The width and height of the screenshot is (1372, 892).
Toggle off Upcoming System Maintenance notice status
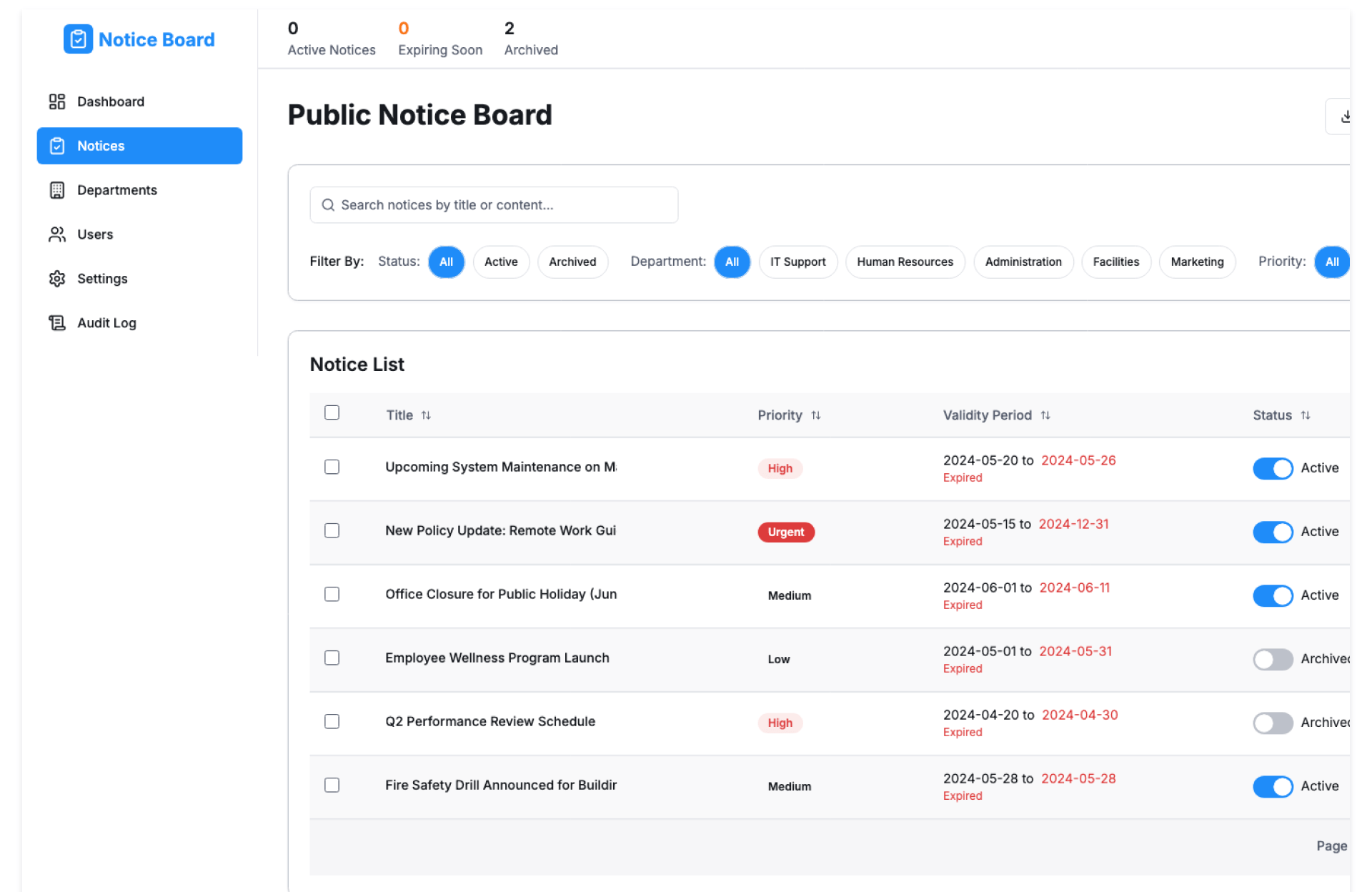point(1272,468)
